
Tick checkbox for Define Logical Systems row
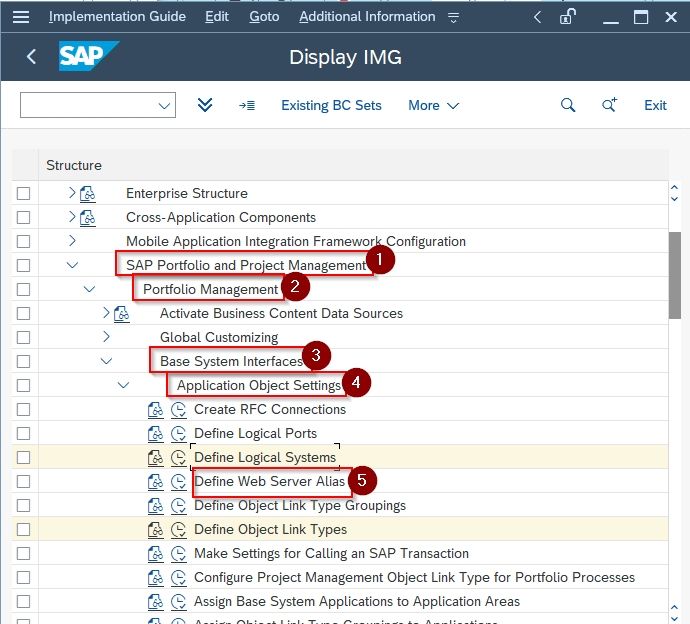click(23, 458)
